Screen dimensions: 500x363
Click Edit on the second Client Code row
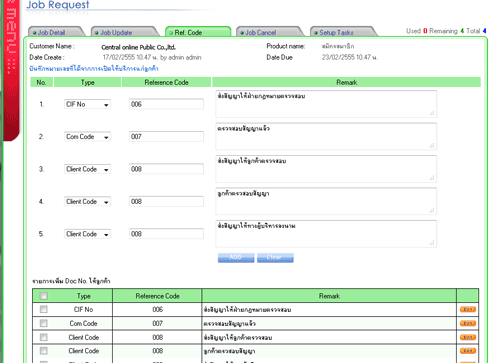click(x=468, y=351)
